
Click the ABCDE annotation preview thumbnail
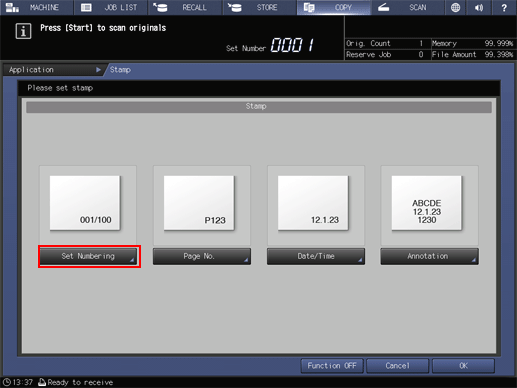(x=427, y=203)
